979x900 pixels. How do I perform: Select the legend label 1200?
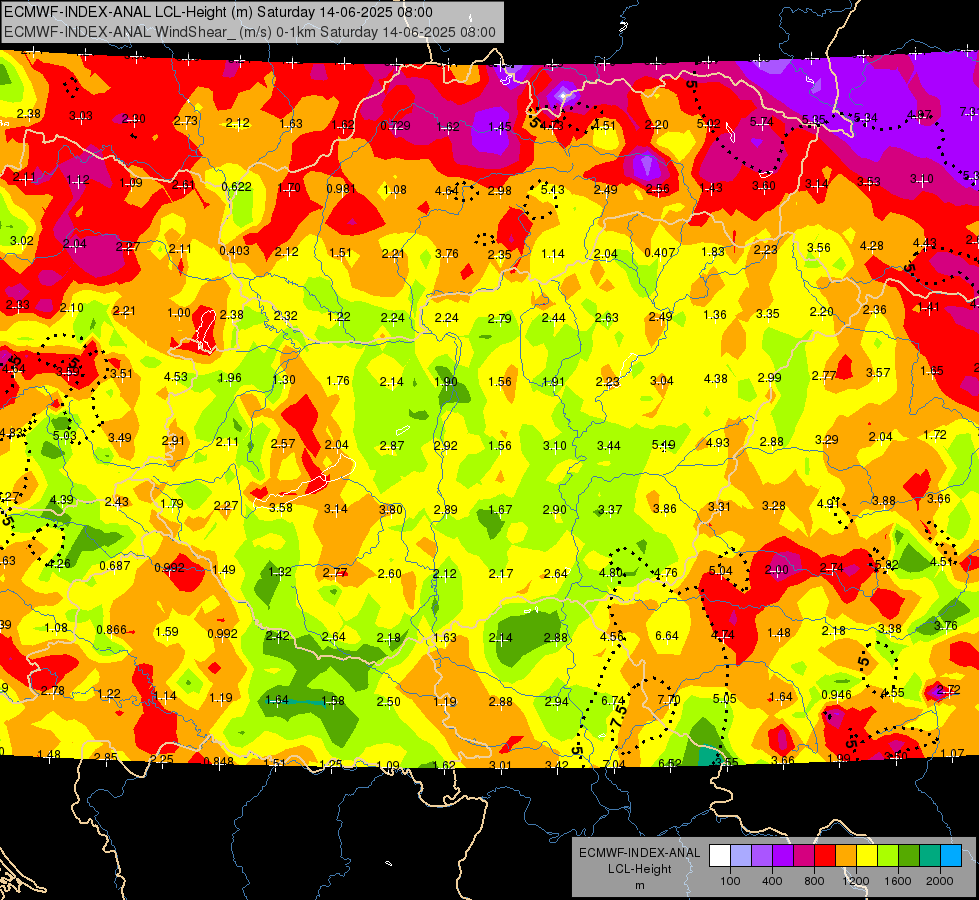click(856, 881)
